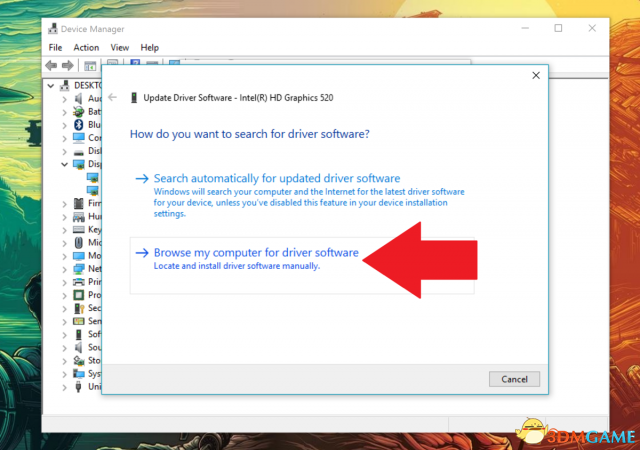Click the processor icon beside 'Pro'
This screenshot has width=640, height=450.
(78, 295)
